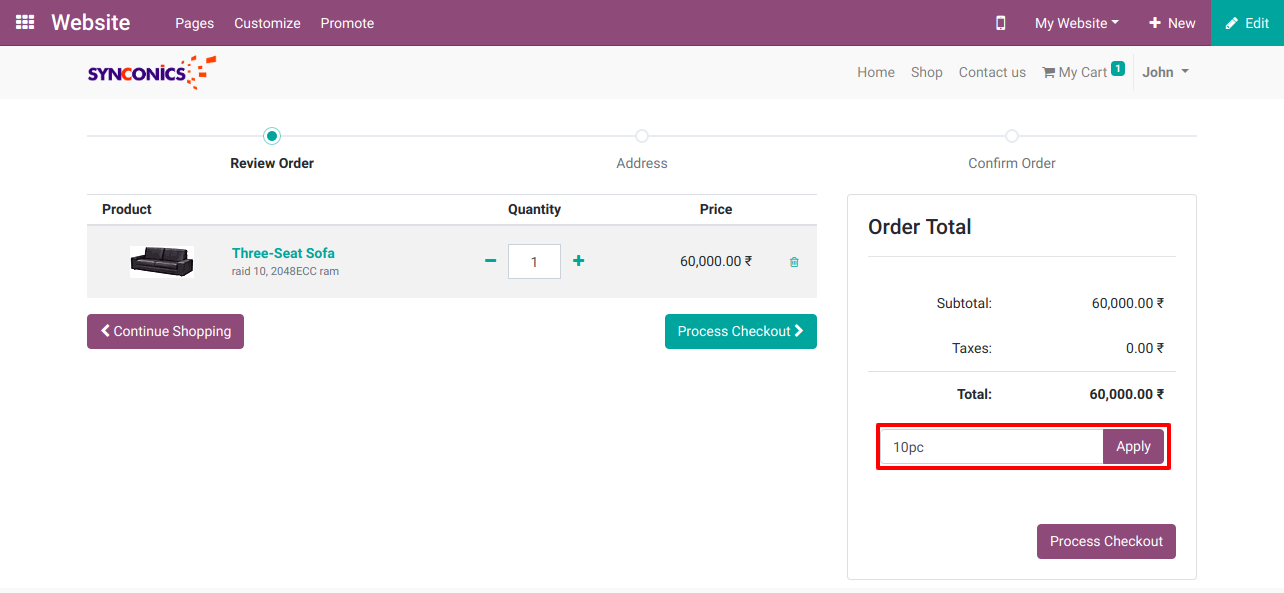The height and width of the screenshot is (593, 1284).
Task: Click the Synconics logo
Action: pos(151,72)
